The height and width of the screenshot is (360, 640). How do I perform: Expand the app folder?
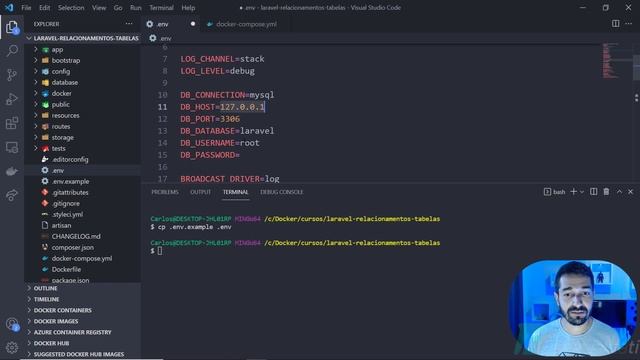click(x=83, y=49)
